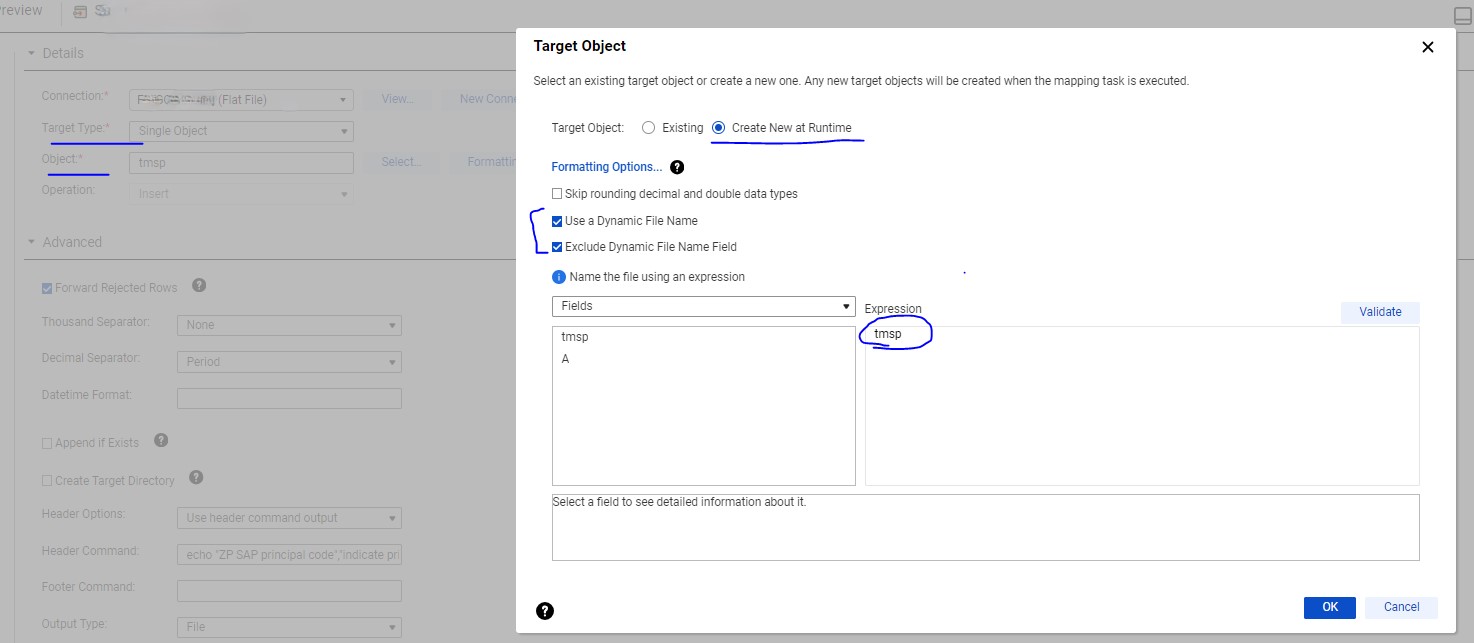Open the Header Options dropdown
Viewport: 1474px width, 643px height.
pos(289,518)
